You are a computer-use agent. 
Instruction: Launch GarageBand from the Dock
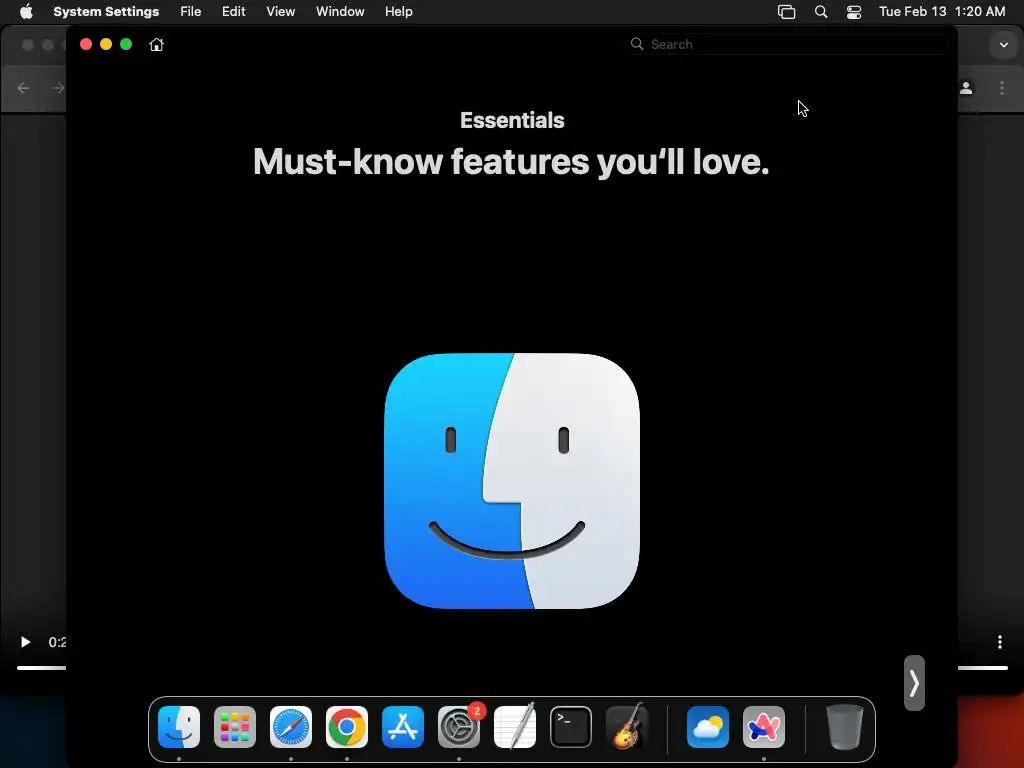tap(627, 727)
